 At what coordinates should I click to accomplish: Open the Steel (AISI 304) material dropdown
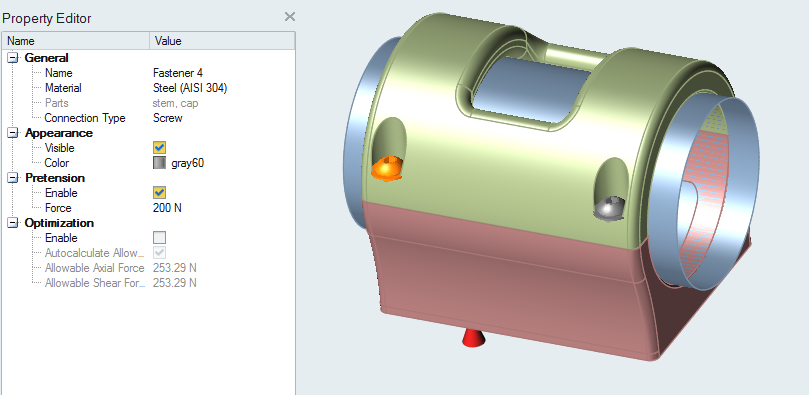pyautogui.click(x=223, y=88)
